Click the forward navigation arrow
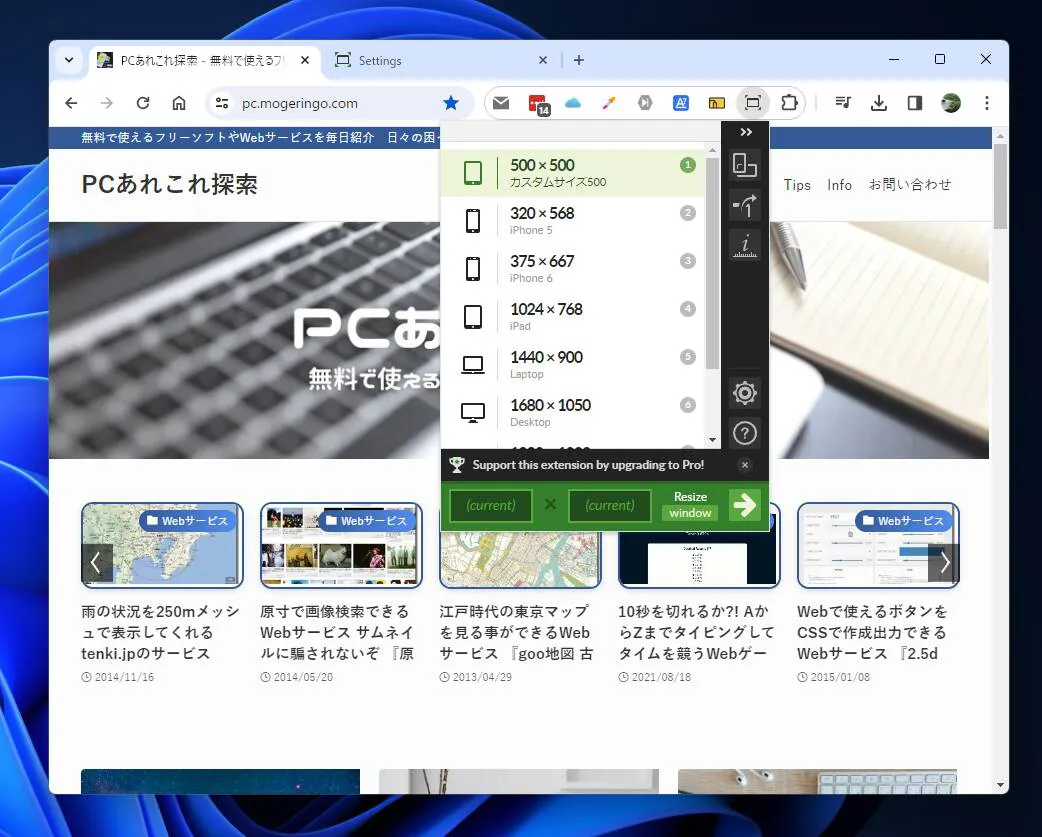Viewport: 1042px width, 837px height. tap(107, 103)
